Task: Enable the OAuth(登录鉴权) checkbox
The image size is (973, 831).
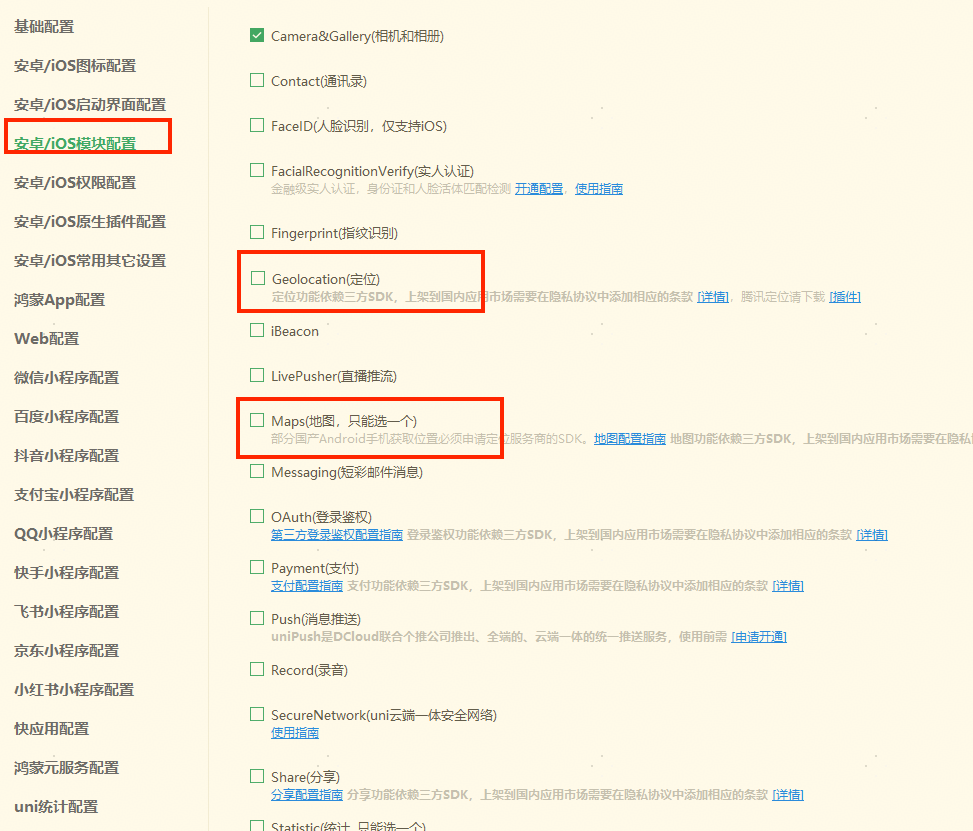Action: click(257, 516)
